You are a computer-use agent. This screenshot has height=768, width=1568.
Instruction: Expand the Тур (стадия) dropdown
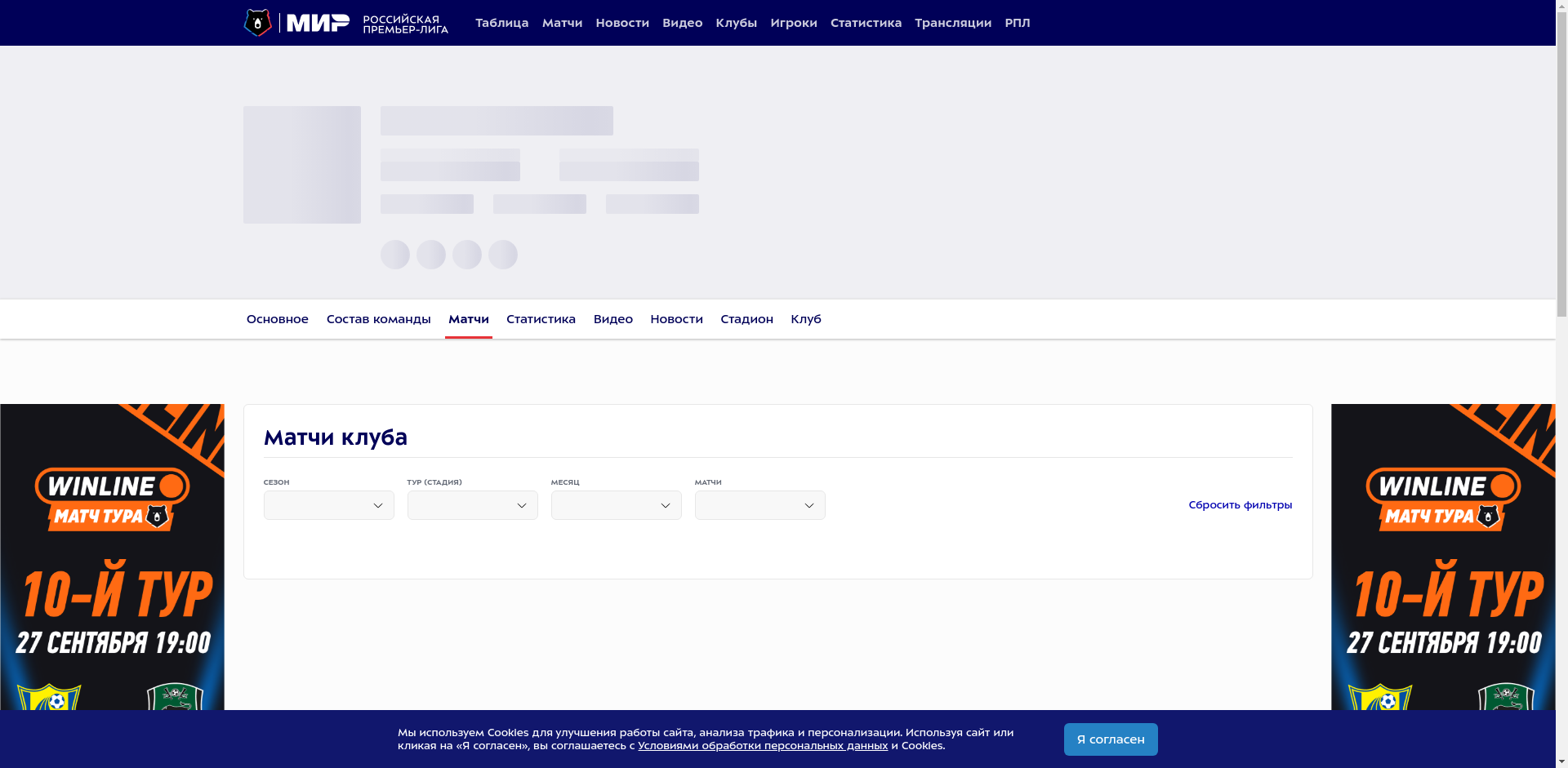[472, 505]
